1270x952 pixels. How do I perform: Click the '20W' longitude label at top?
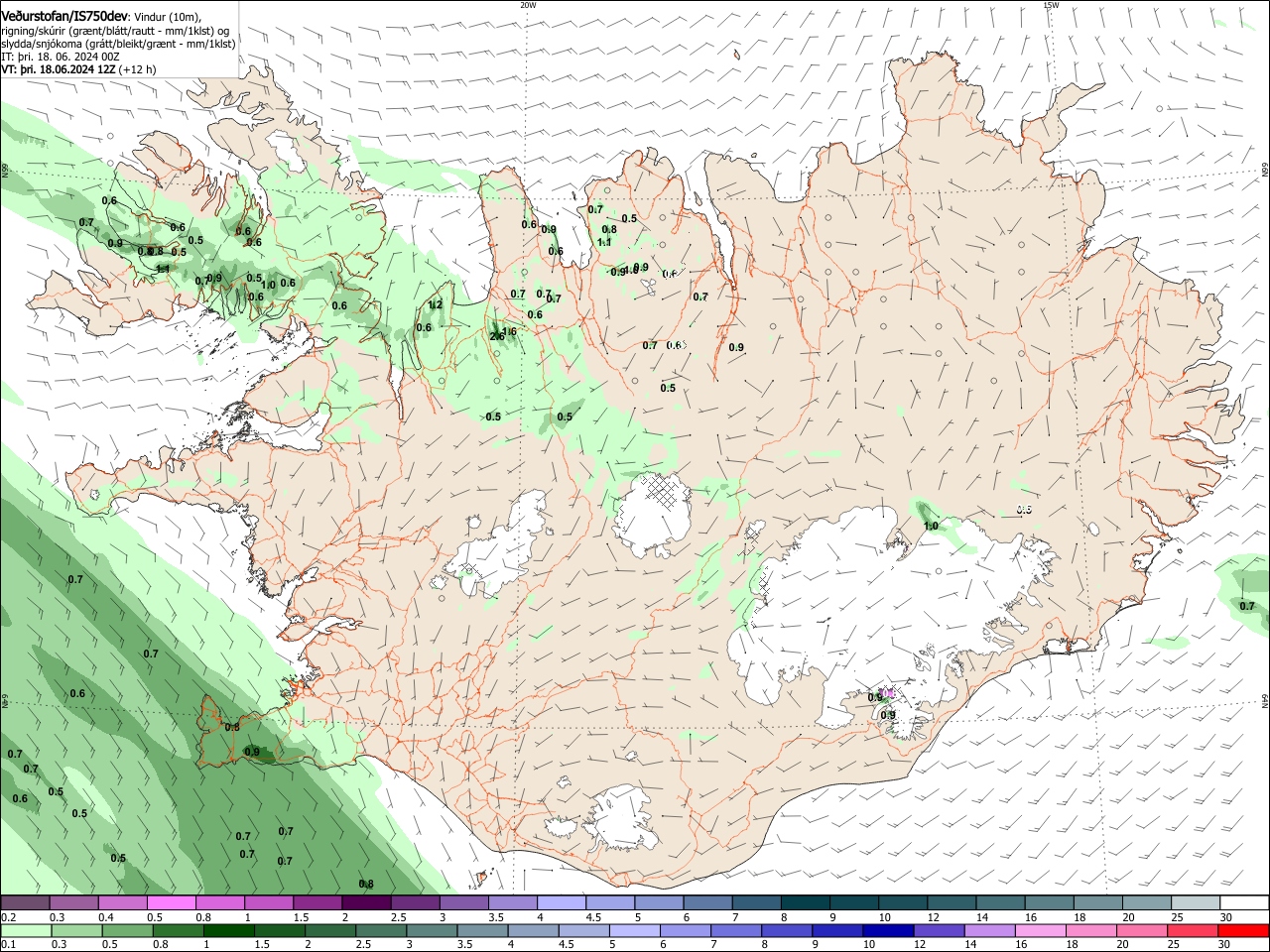(x=528, y=4)
